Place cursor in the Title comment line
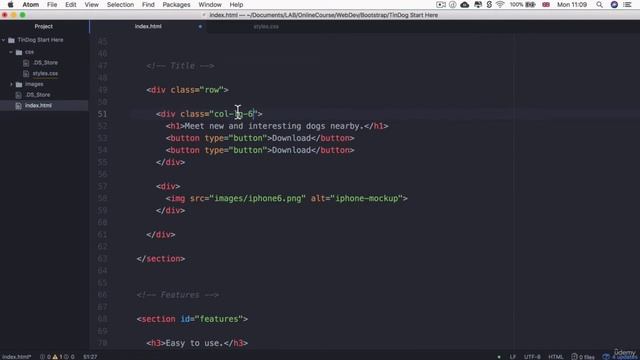The image size is (640, 360). pyautogui.click(x=180, y=66)
